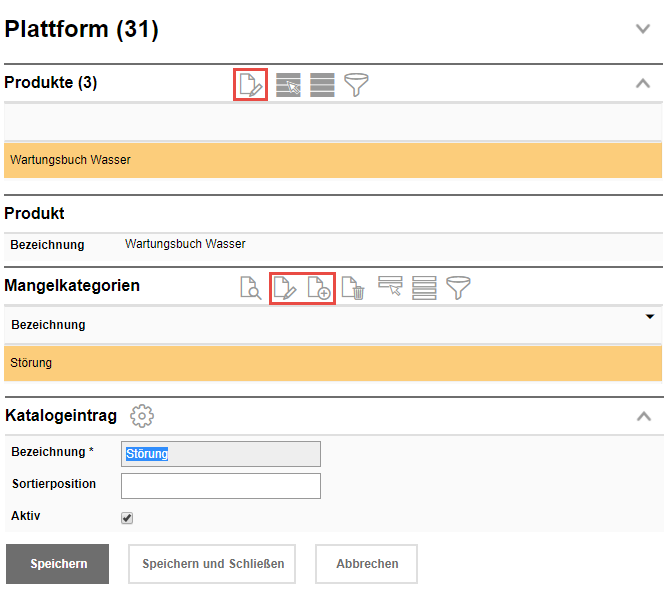The height and width of the screenshot is (590, 668).
Task: Click list rows icon in Mangelkategorien toolbar
Action: pyautogui.click(x=424, y=288)
